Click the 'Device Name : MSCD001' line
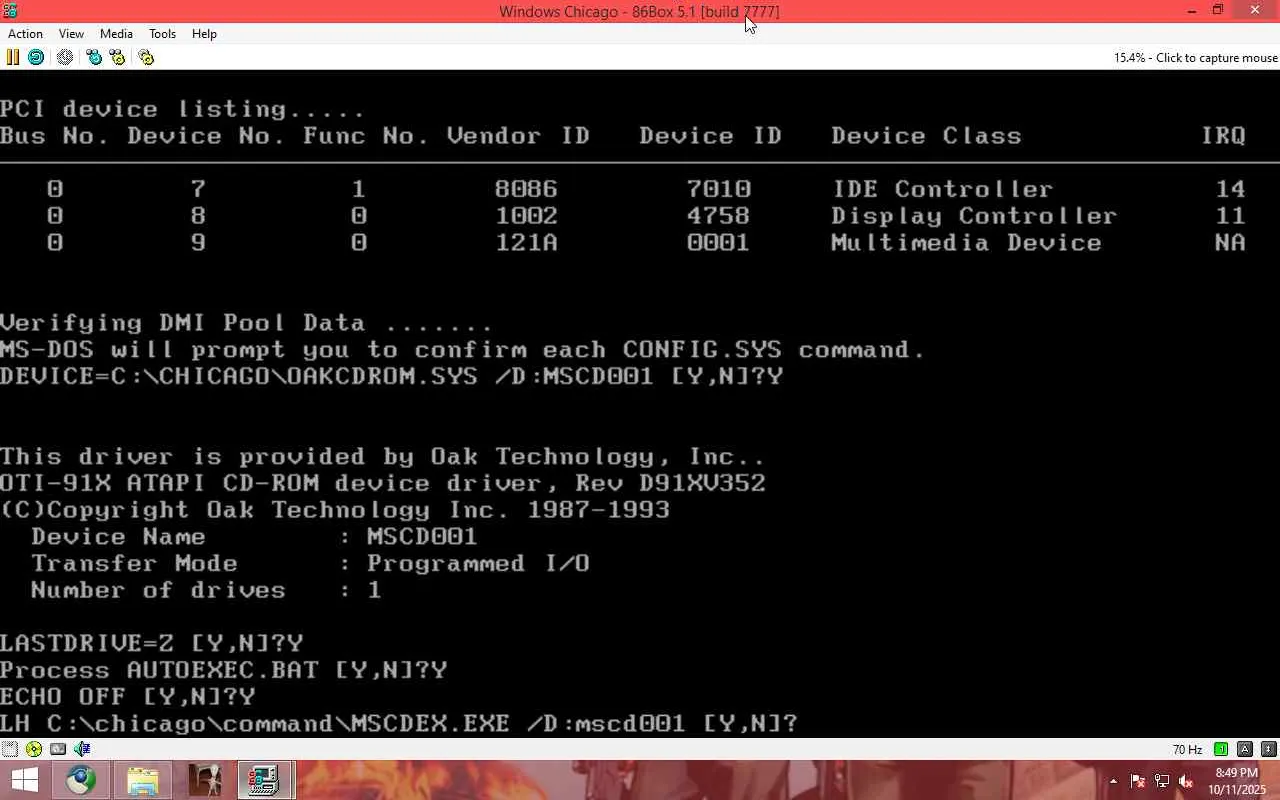Viewport: 1280px width, 800px height. tap(254, 536)
